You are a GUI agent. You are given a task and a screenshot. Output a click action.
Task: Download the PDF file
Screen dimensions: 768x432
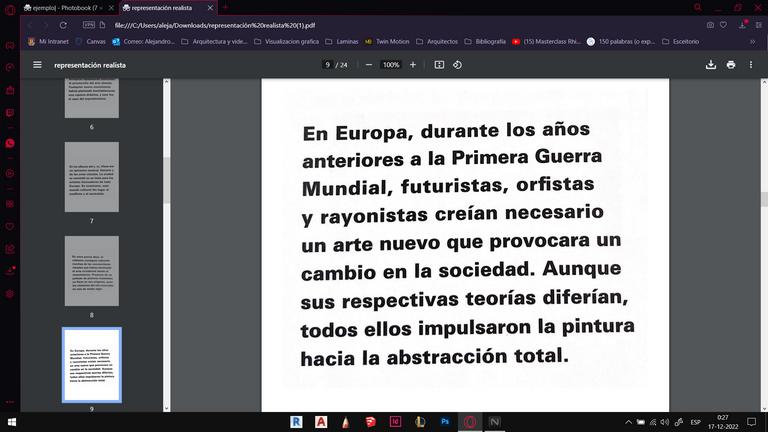(711, 65)
